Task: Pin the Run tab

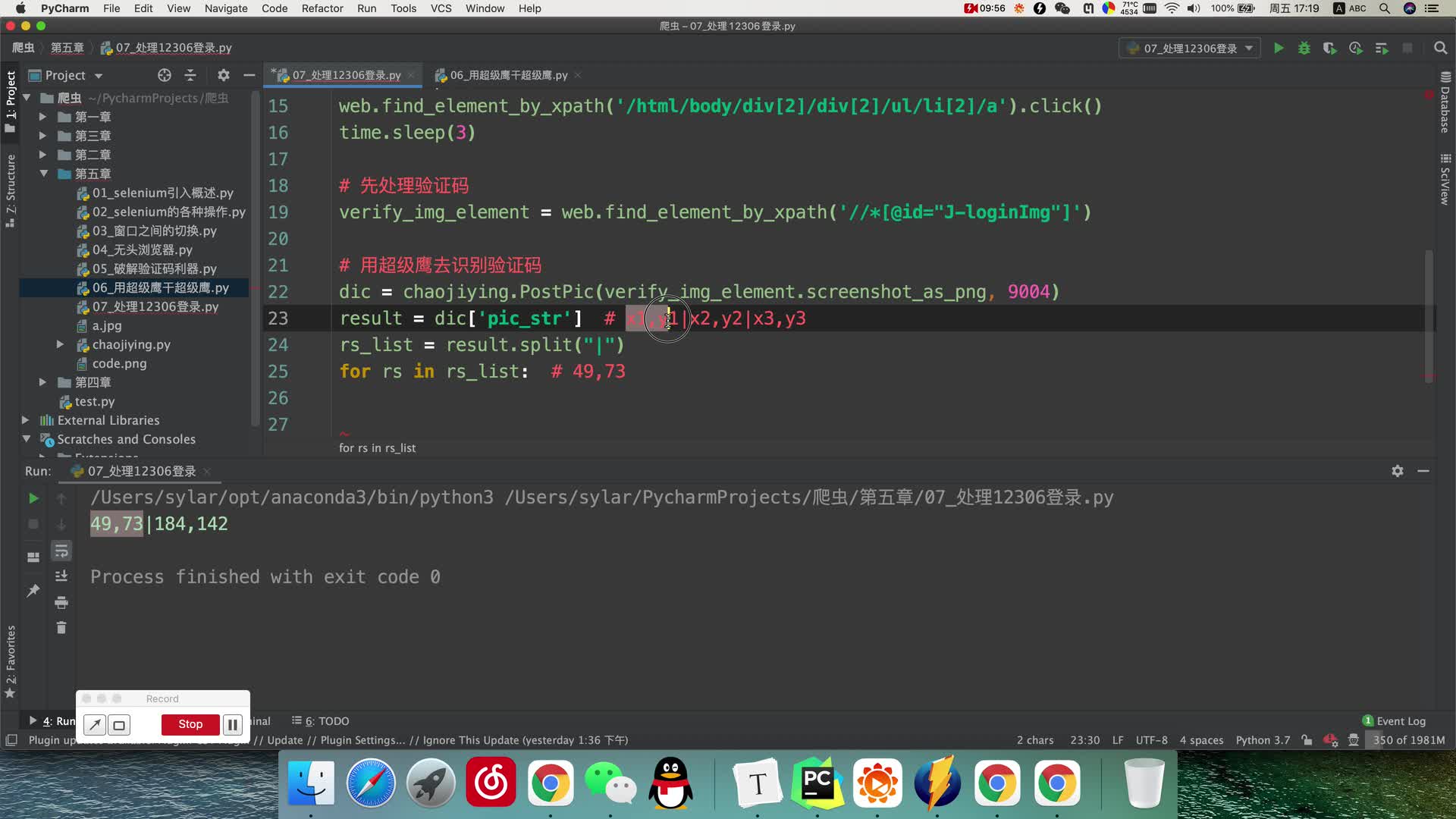Action: pyautogui.click(x=33, y=590)
